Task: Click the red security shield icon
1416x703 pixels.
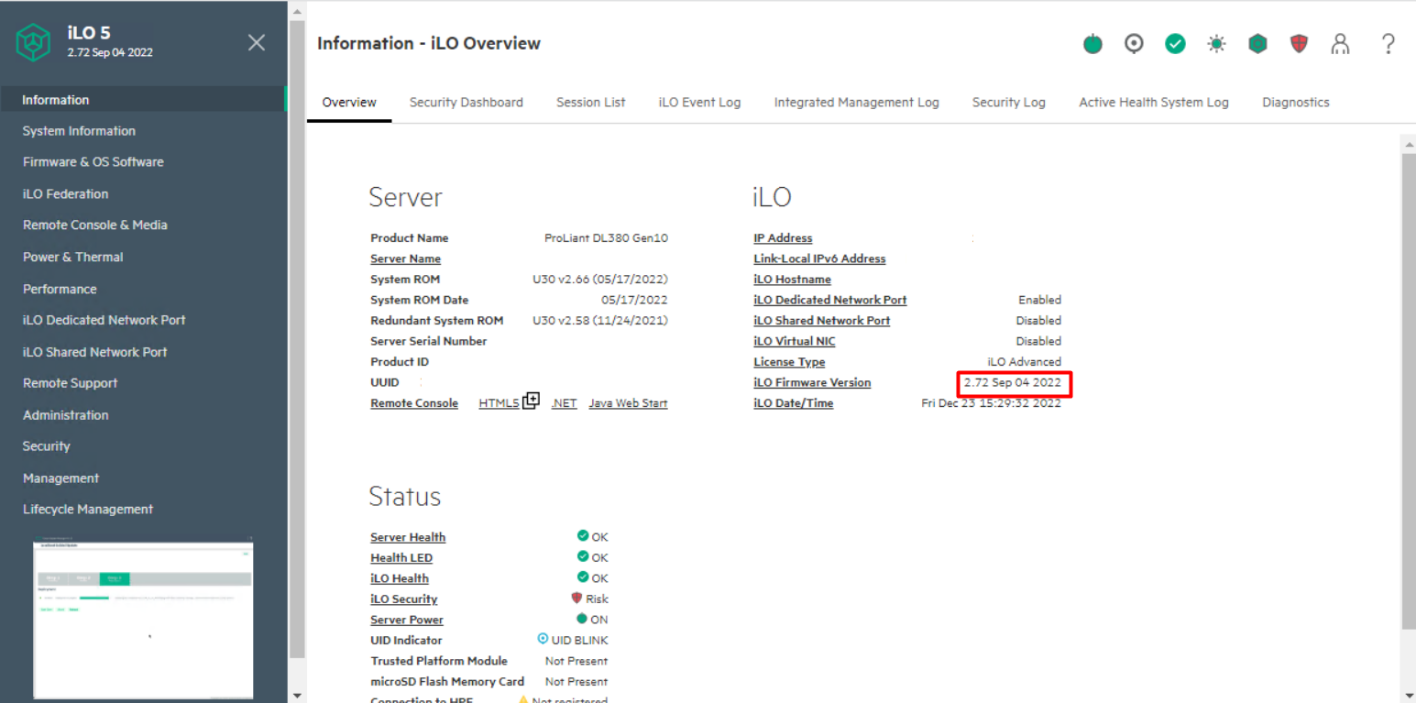Action: coord(1299,43)
